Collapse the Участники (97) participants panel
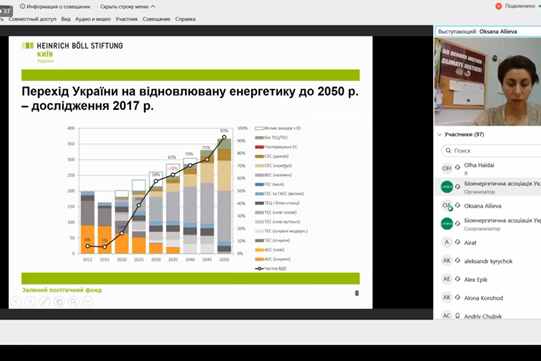The height and width of the screenshot is (361, 541). coord(440,135)
